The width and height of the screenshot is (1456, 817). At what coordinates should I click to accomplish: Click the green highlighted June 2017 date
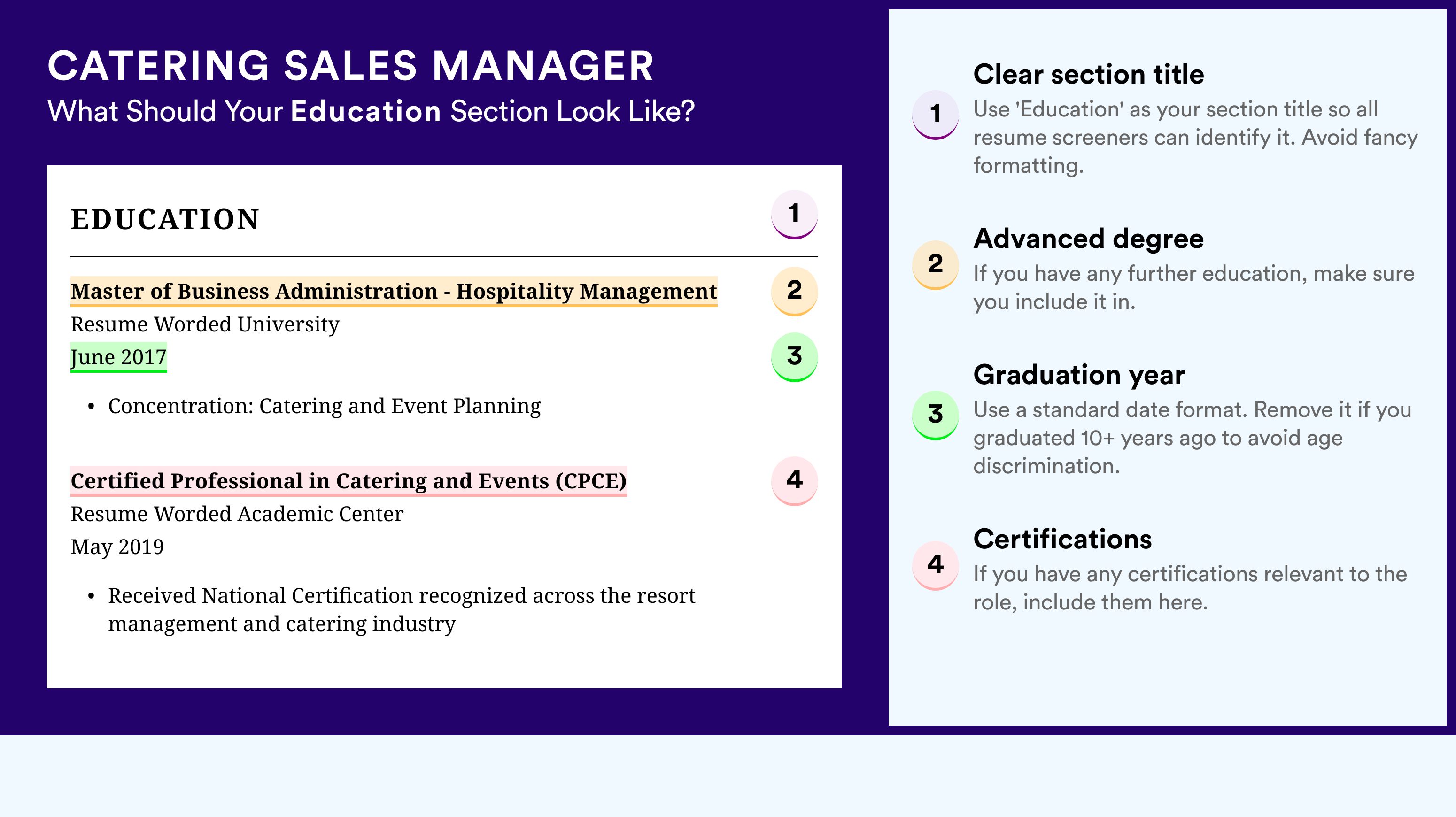point(118,357)
